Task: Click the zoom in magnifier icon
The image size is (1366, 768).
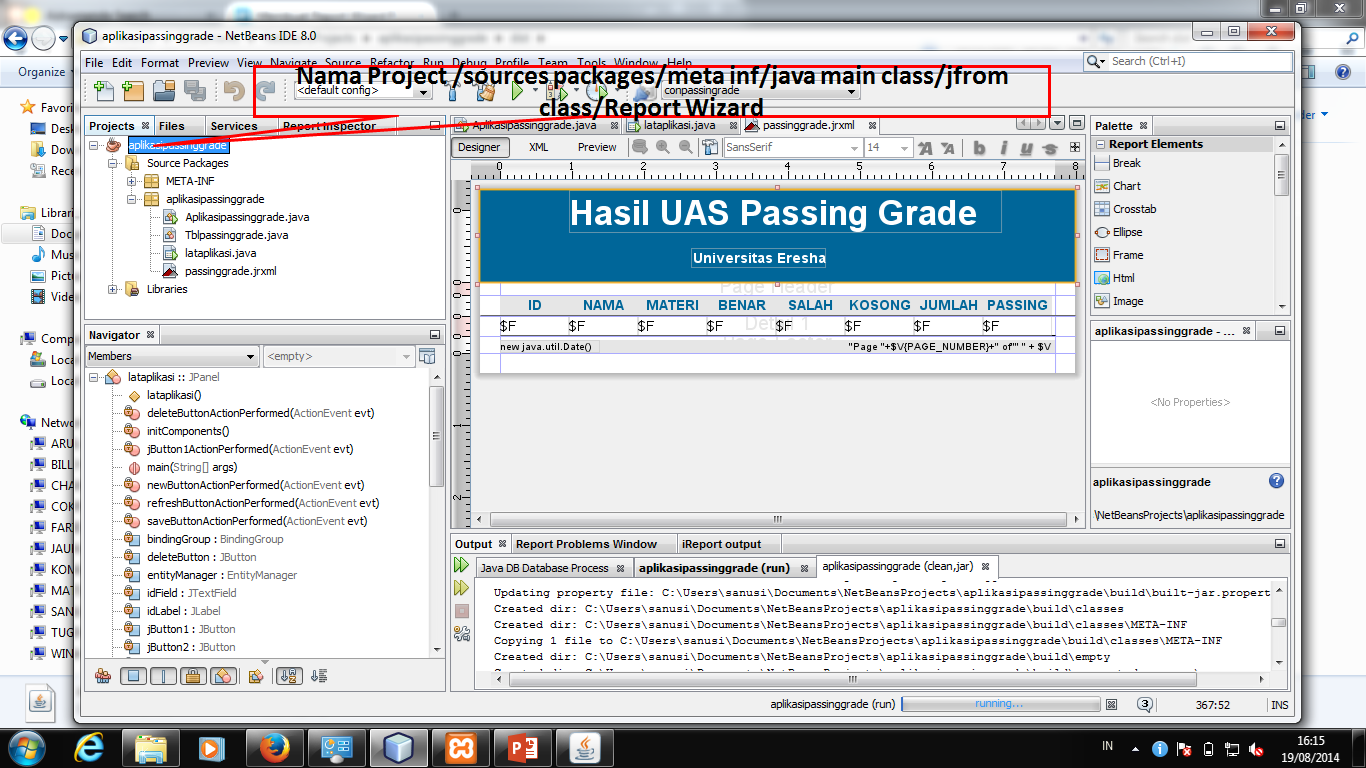Action: [x=662, y=147]
